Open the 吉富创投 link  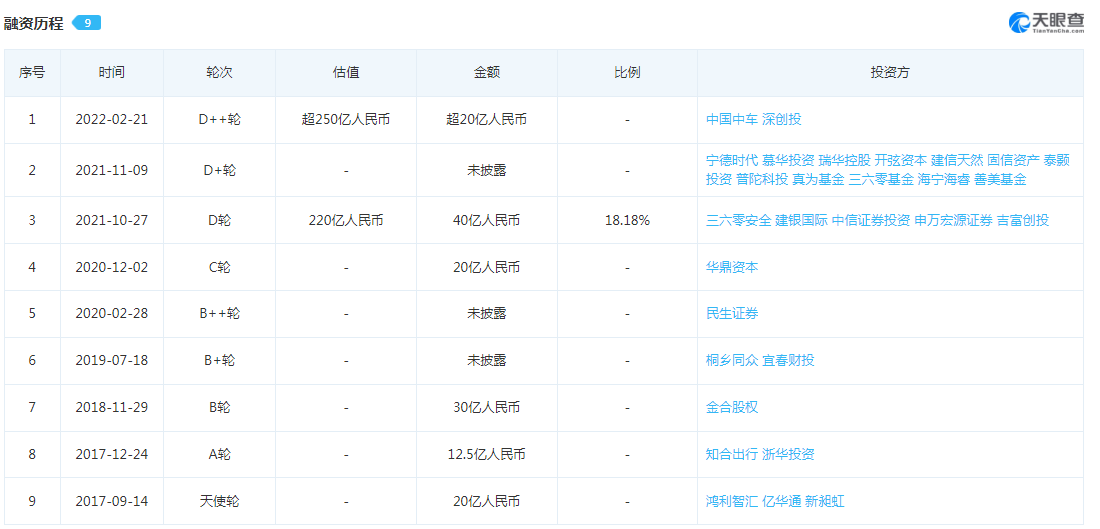[1023, 220]
